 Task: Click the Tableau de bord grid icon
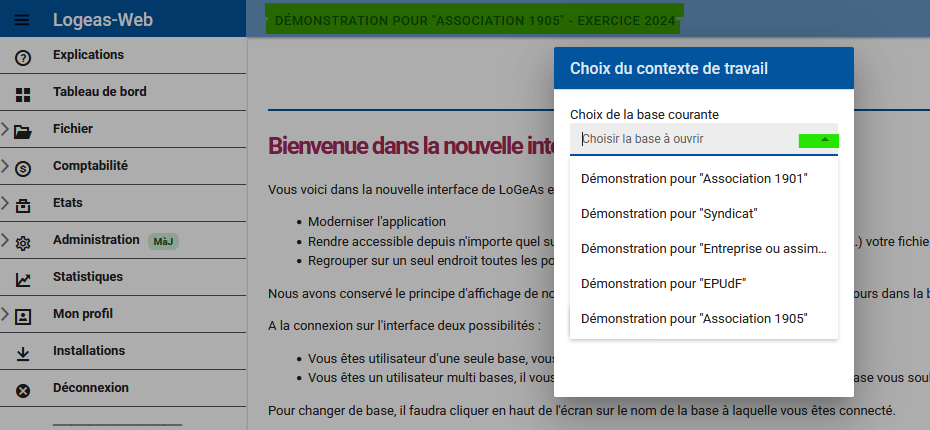point(24,95)
